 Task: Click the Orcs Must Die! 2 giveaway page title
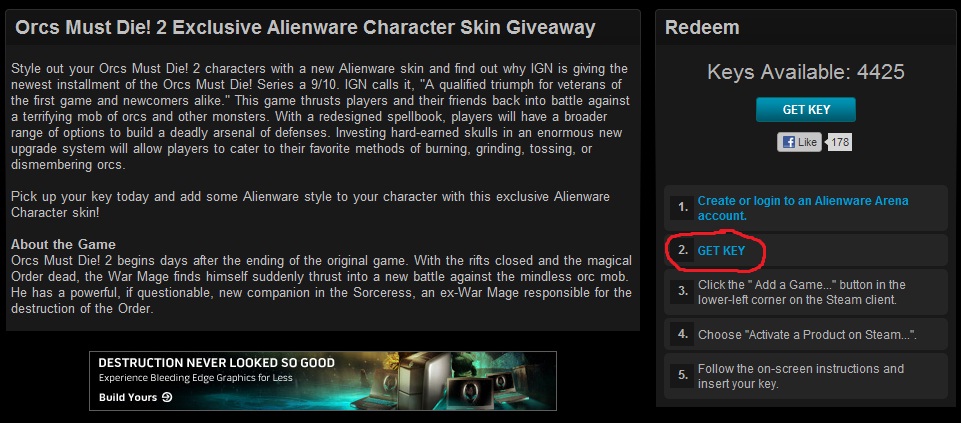click(305, 28)
